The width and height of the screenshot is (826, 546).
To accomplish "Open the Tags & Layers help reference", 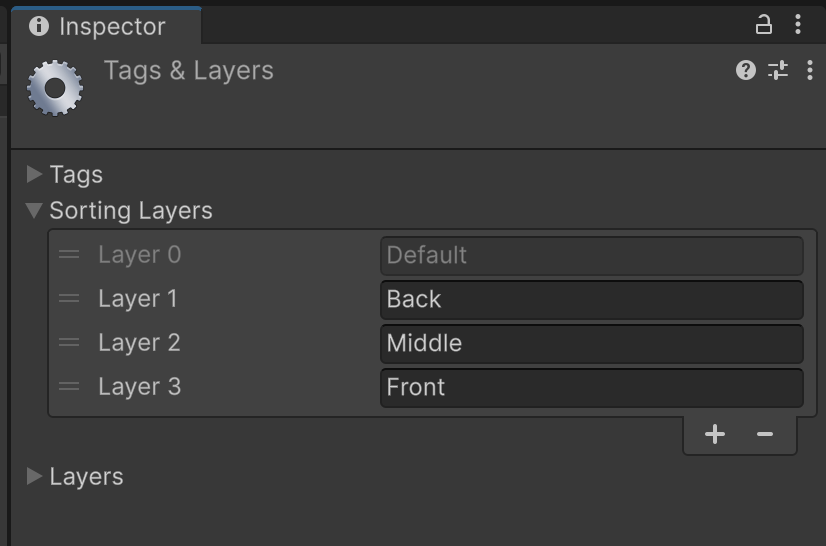I will coord(745,70).
